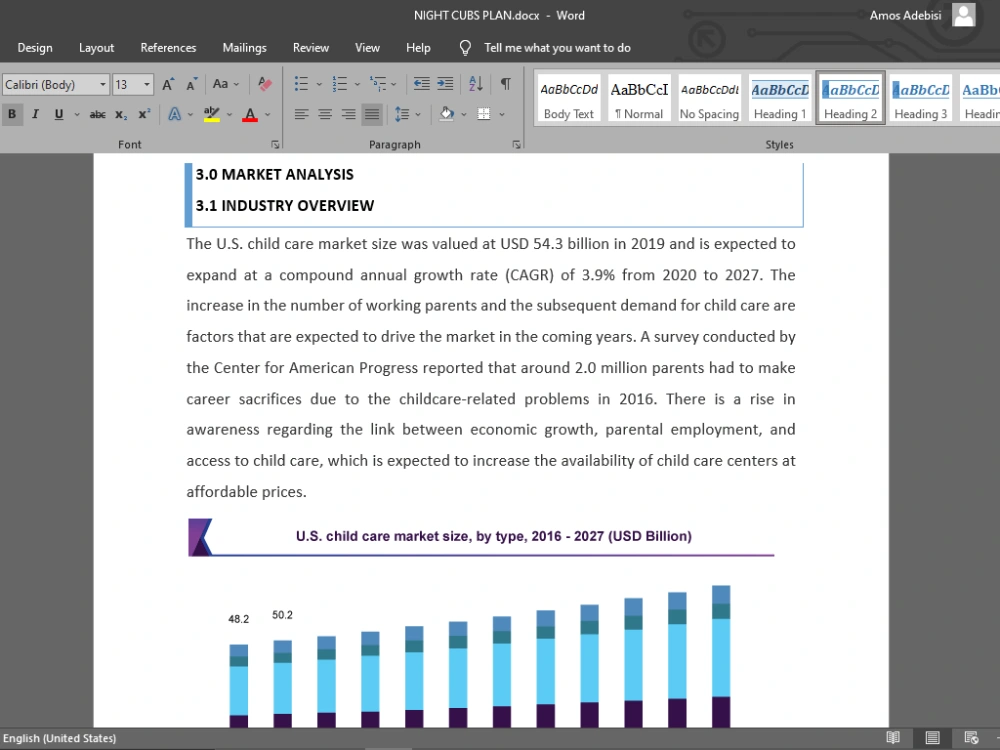Clear all formatting

point(265,84)
